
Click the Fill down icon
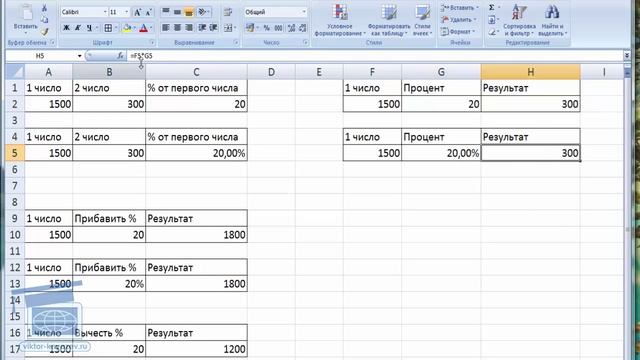coord(492,20)
